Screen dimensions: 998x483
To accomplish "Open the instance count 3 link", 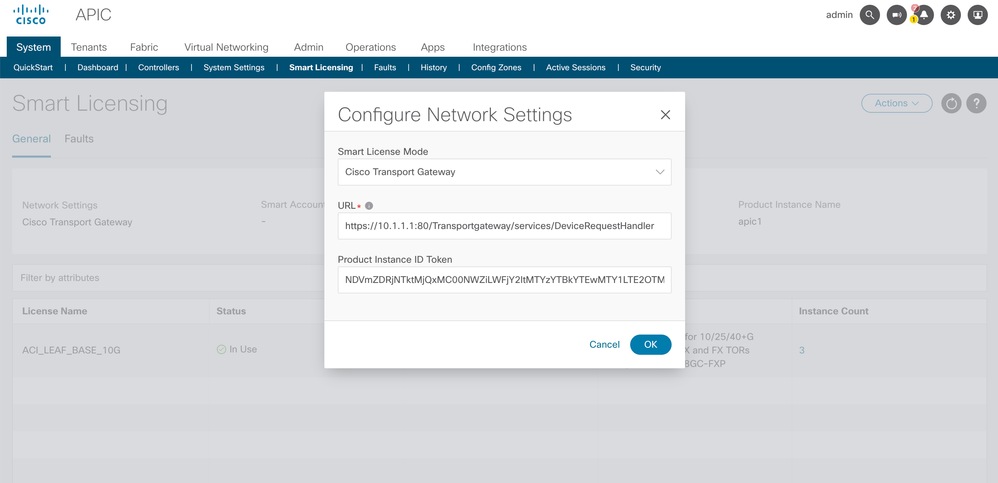I will coord(802,350).
